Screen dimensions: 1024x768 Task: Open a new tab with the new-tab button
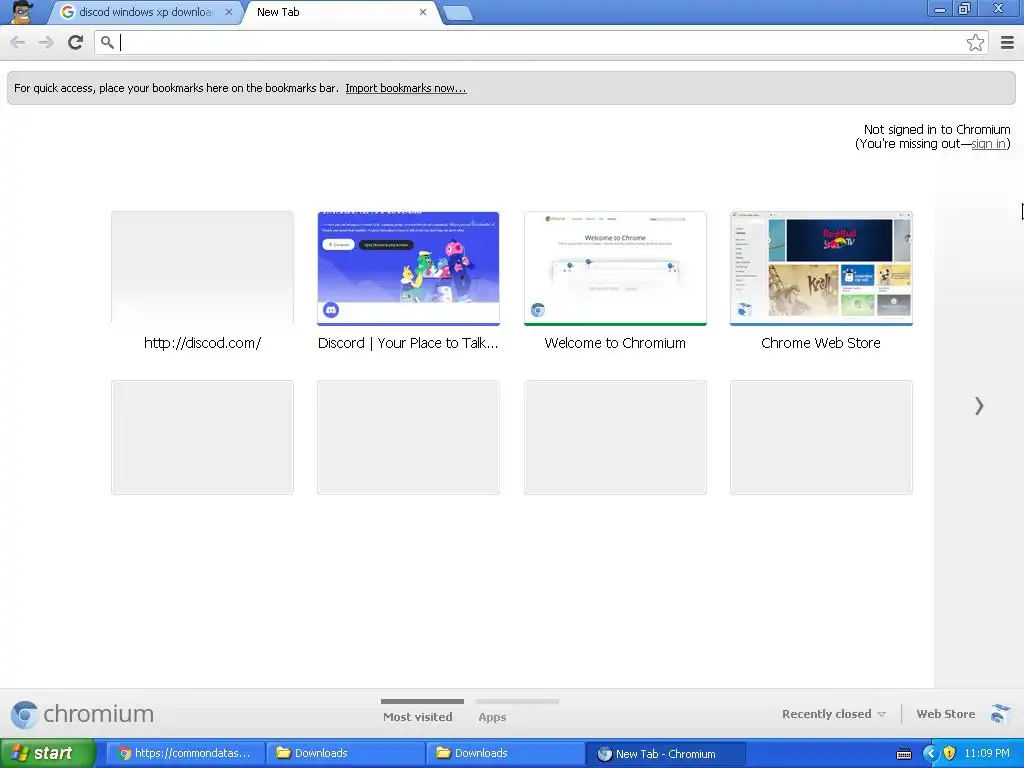point(457,13)
